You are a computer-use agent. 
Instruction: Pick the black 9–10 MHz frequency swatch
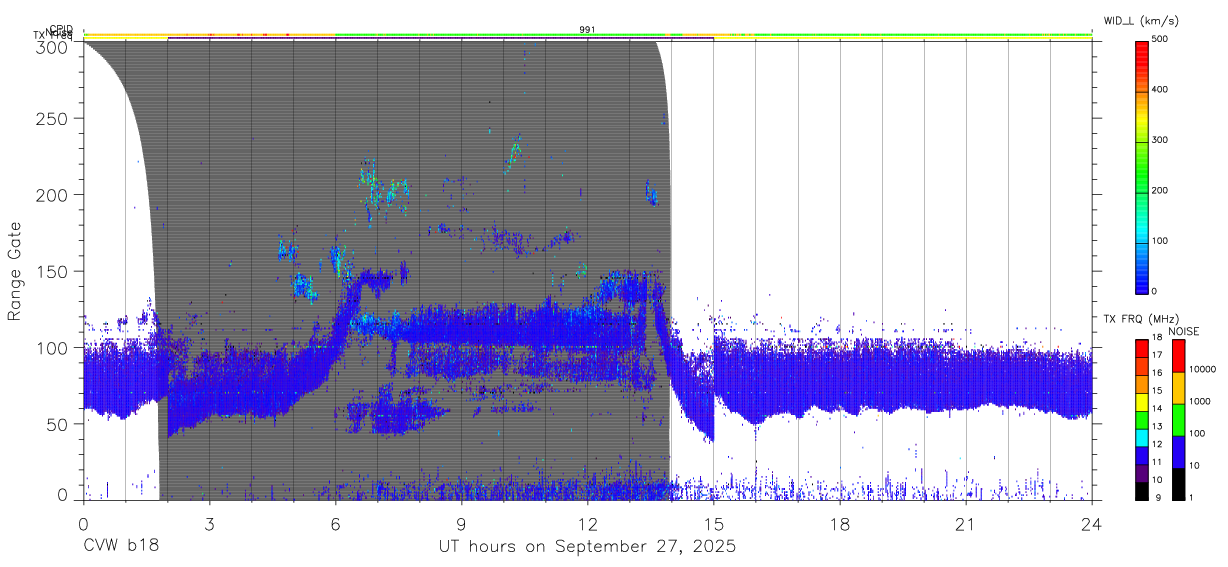(x=1142, y=491)
